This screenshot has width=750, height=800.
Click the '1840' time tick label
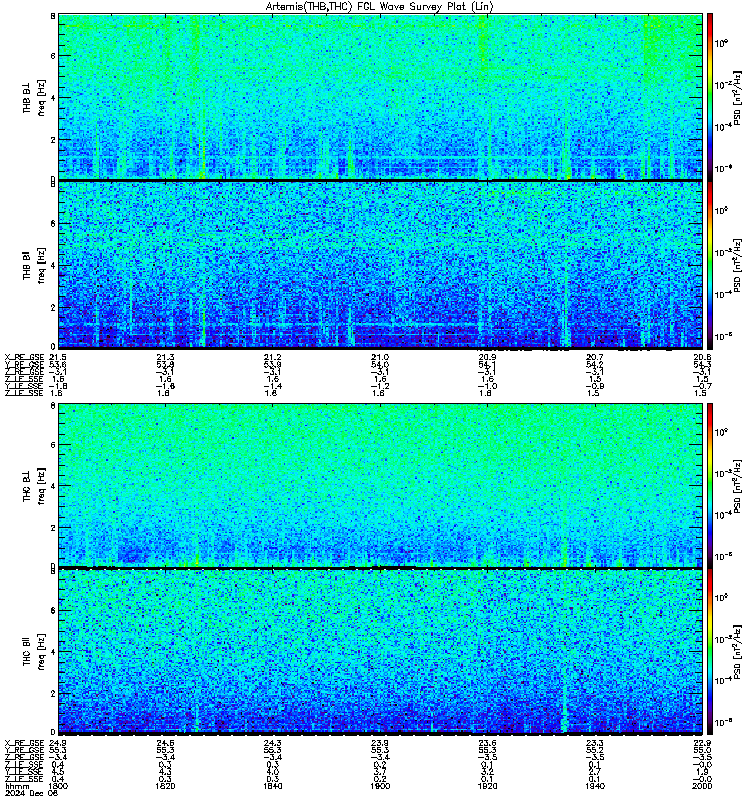click(x=272, y=786)
